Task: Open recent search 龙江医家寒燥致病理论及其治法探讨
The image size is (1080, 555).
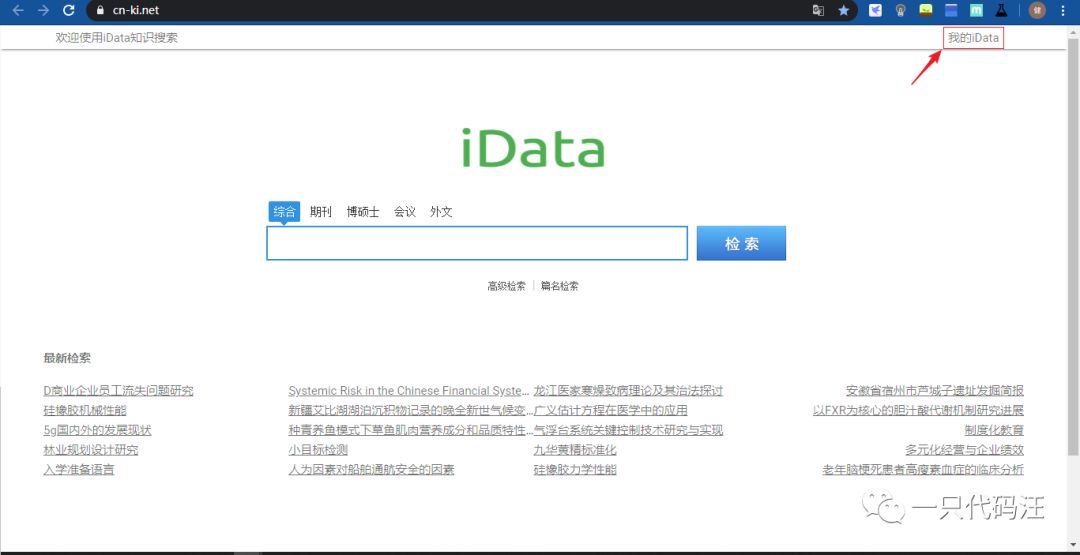Action: [628, 391]
